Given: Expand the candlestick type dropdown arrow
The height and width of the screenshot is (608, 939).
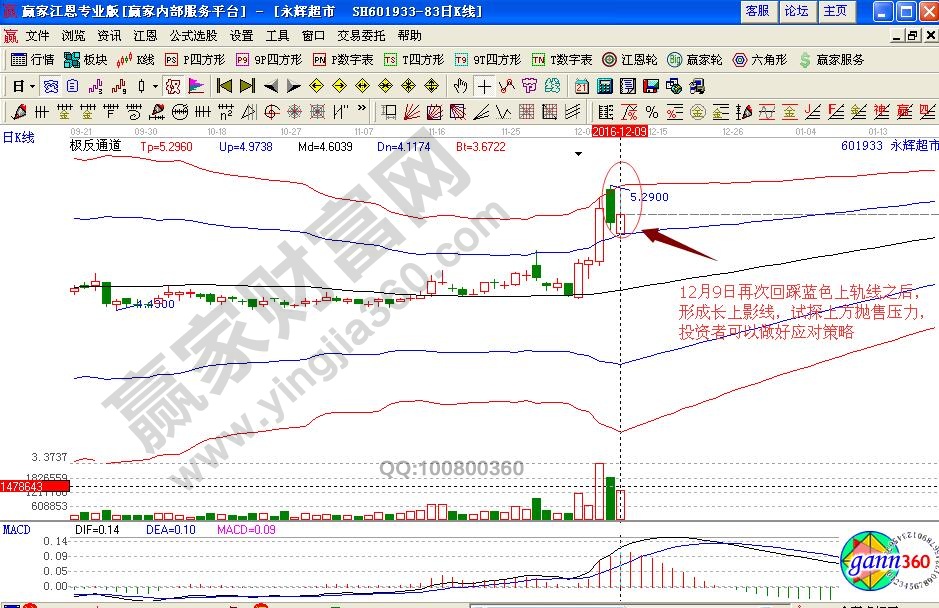Looking at the screenshot, I should (155, 86).
